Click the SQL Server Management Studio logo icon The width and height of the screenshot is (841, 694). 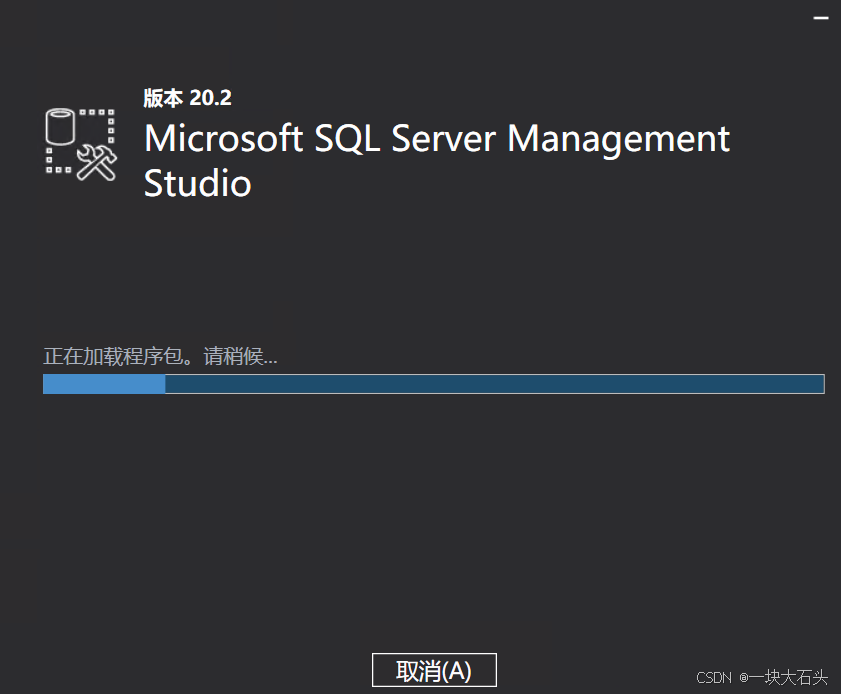[x=81, y=145]
